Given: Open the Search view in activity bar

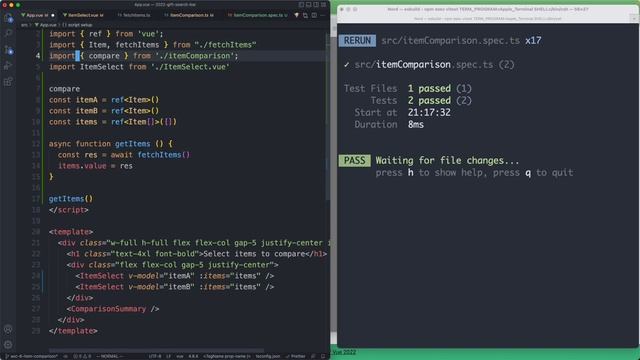Looking at the screenshot, I should tap(8, 33).
